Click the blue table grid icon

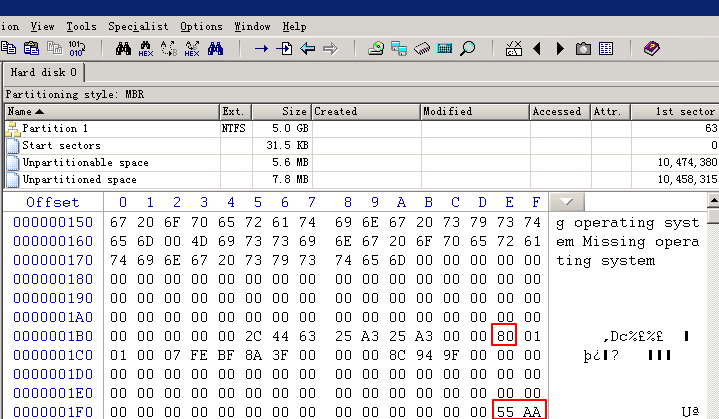click(606, 48)
